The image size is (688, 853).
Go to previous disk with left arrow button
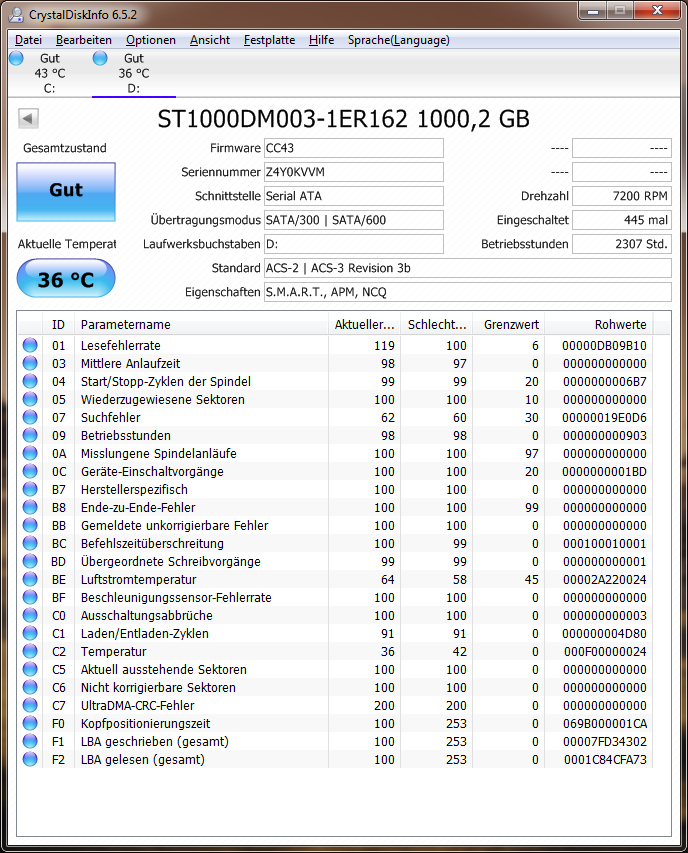coord(28,118)
